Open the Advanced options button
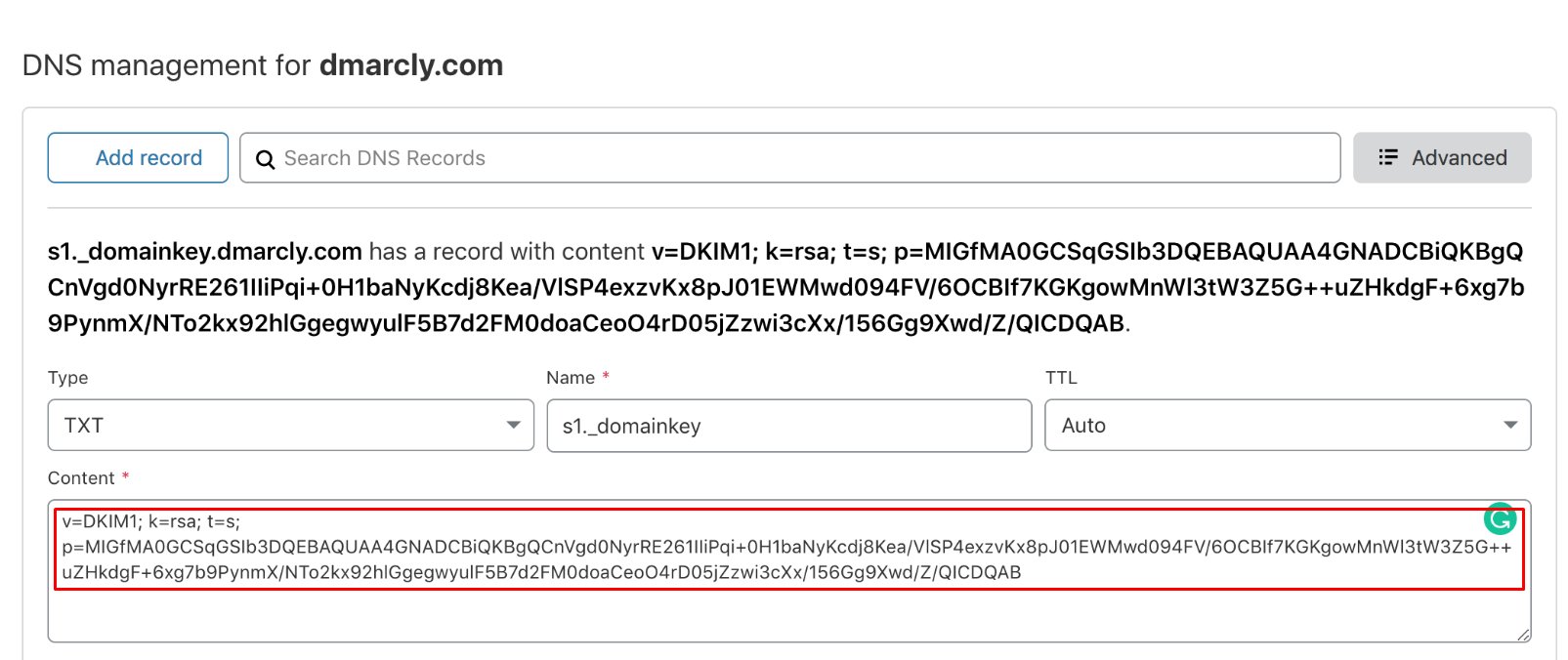Screen dimensions: 1568x660 point(1442,157)
